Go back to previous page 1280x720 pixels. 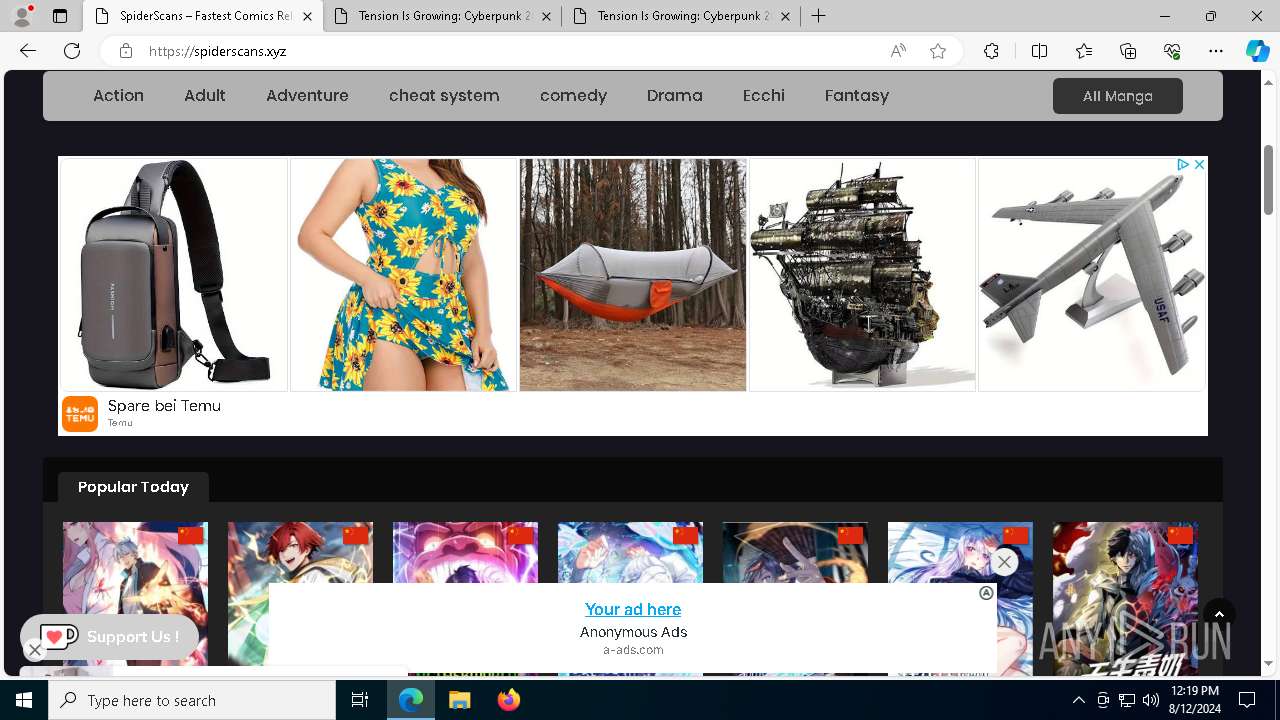coord(28,51)
